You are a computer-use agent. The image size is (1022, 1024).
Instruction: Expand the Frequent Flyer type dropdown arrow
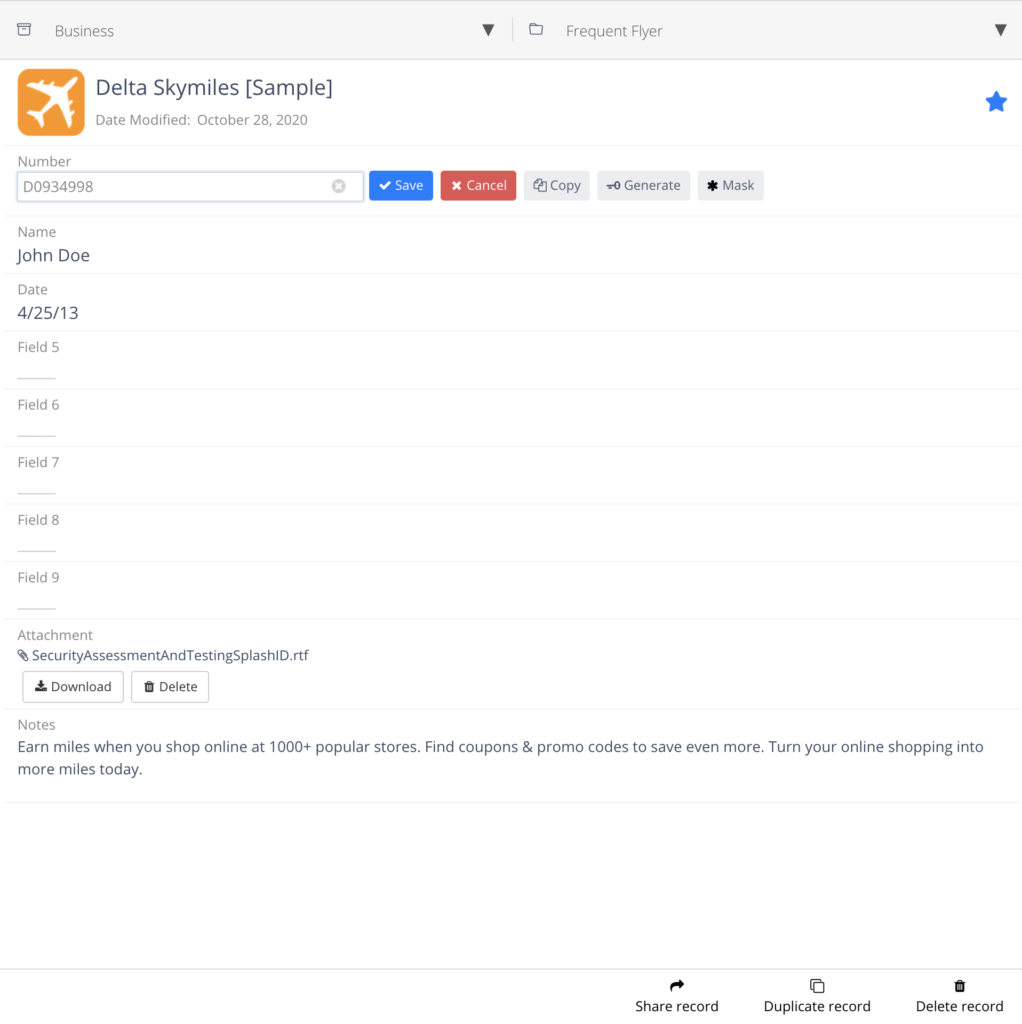coord(1000,30)
